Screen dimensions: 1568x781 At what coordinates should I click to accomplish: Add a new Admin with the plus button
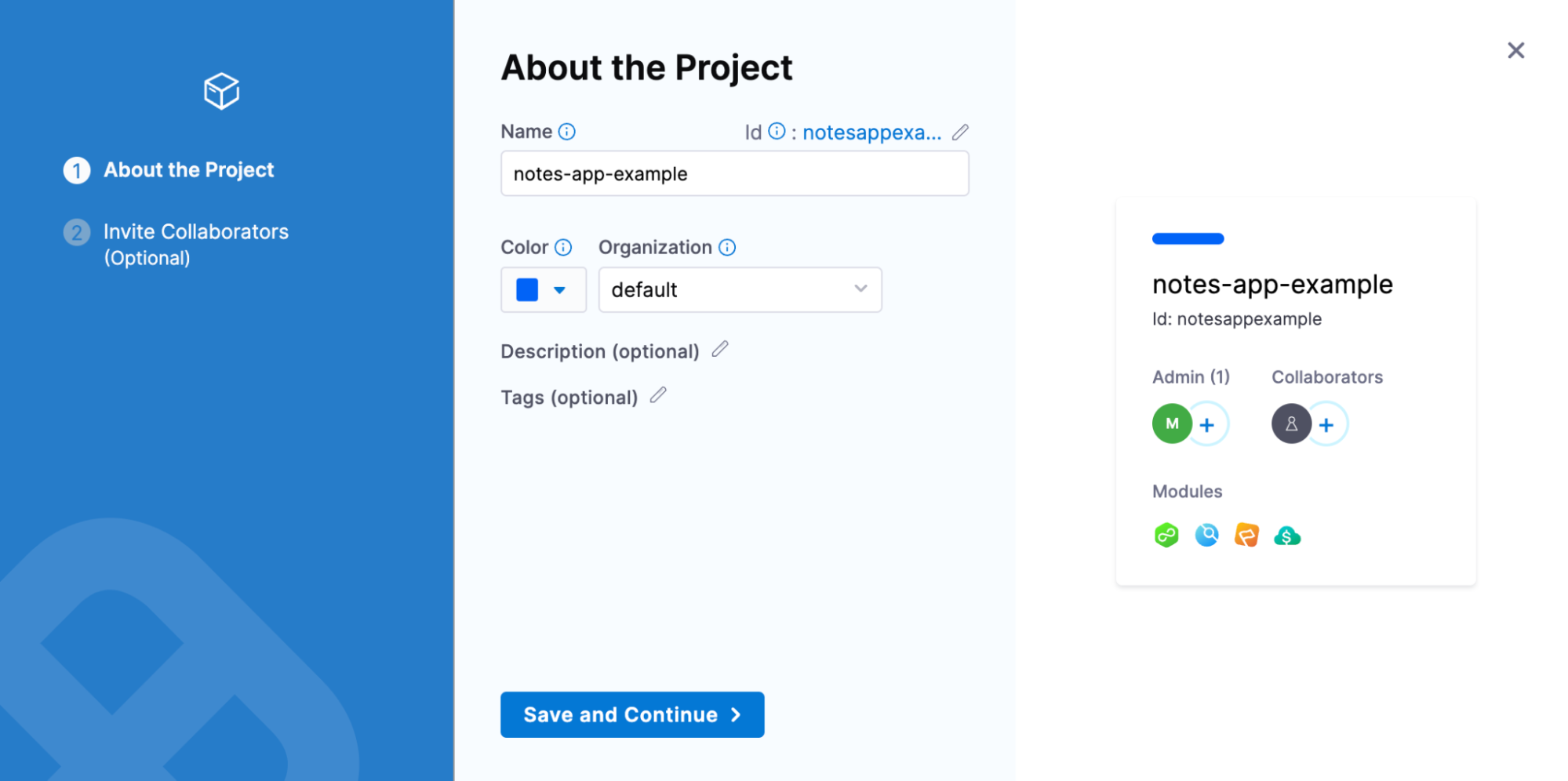(x=1206, y=423)
